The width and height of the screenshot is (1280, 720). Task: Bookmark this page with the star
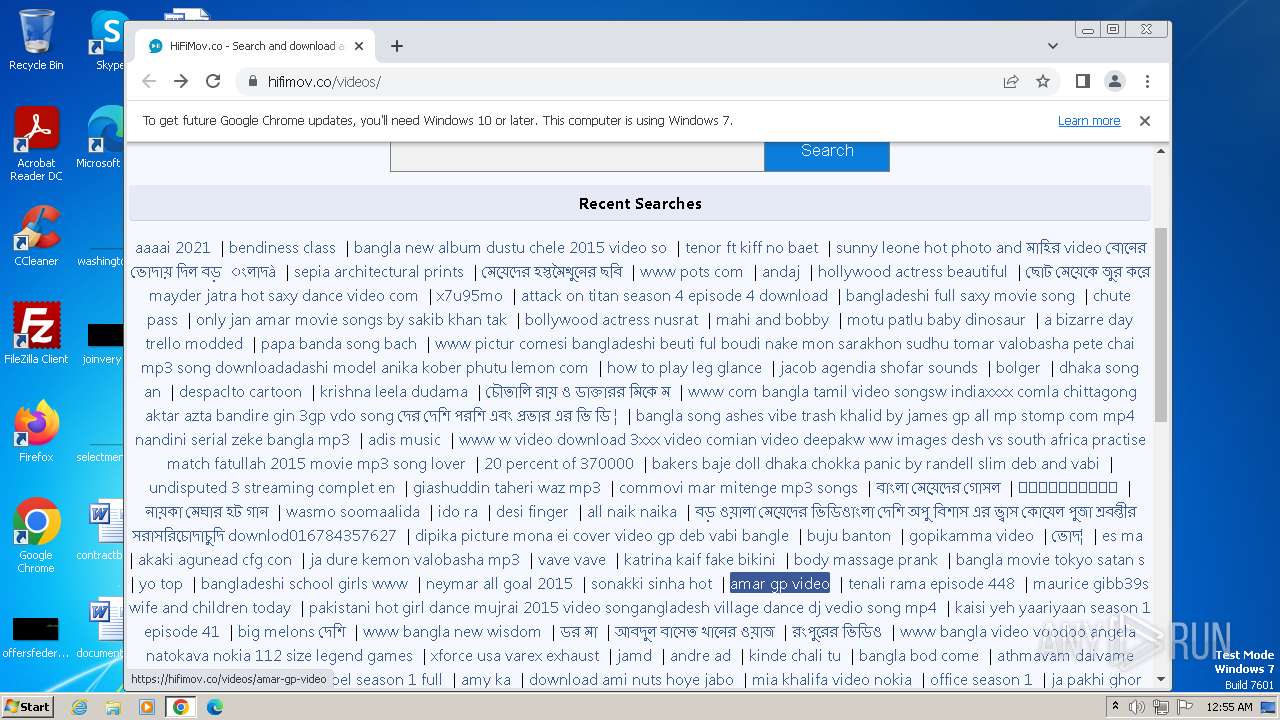coord(1043,81)
